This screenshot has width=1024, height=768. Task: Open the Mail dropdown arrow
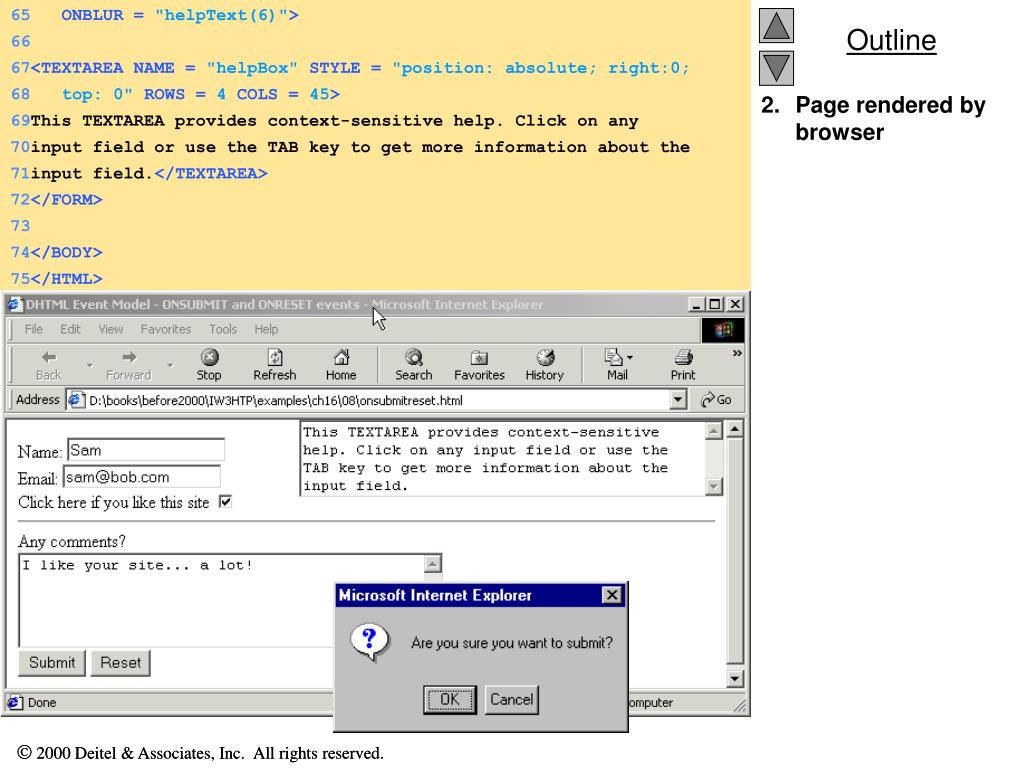(630, 358)
